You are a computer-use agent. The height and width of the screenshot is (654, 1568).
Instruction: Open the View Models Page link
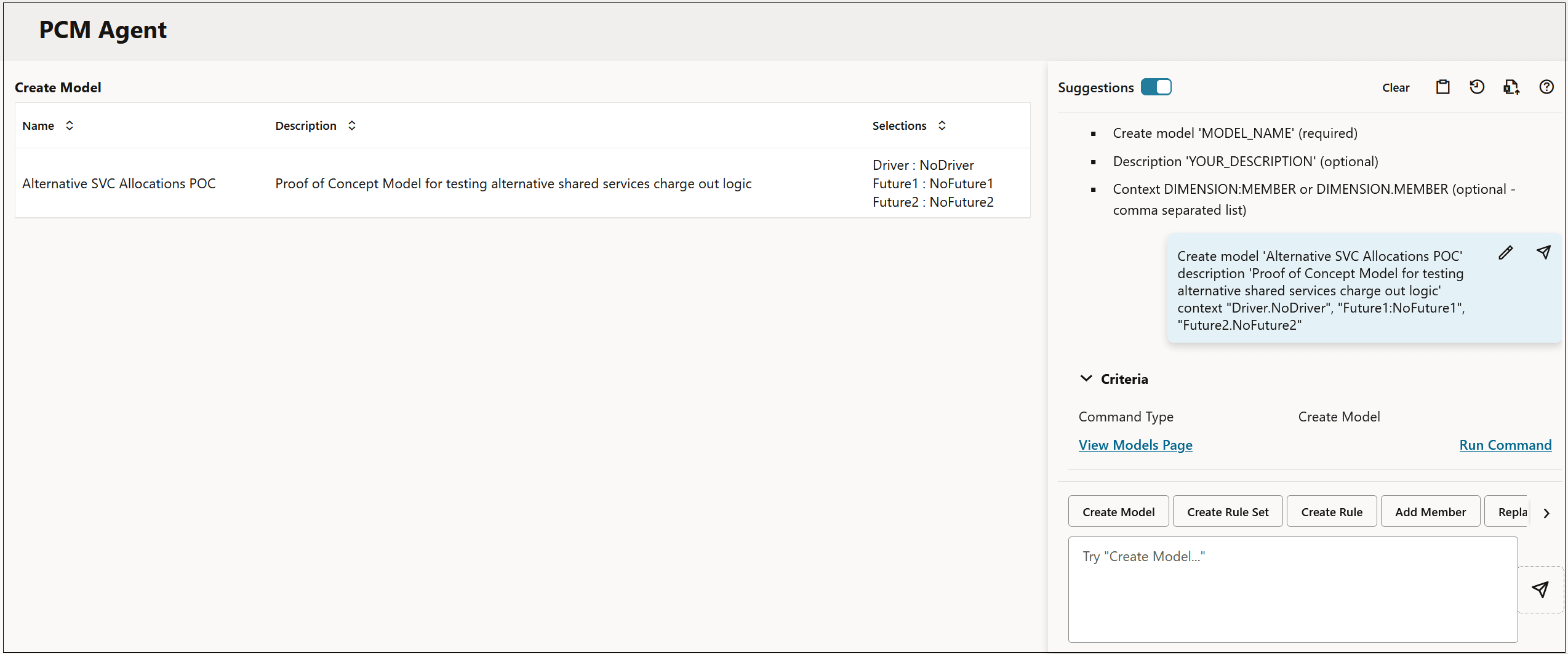[x=1135, y=445]
